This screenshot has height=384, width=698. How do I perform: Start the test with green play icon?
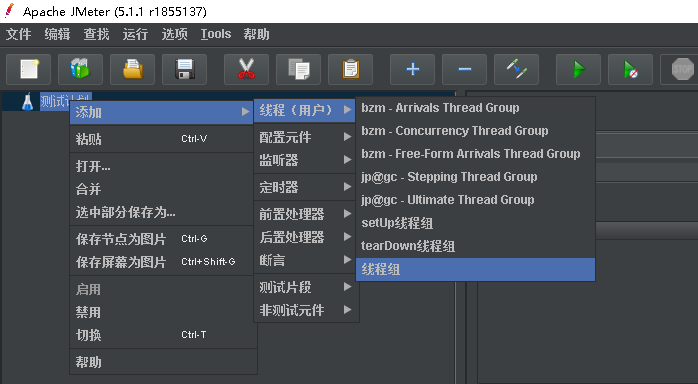point(579,69)
